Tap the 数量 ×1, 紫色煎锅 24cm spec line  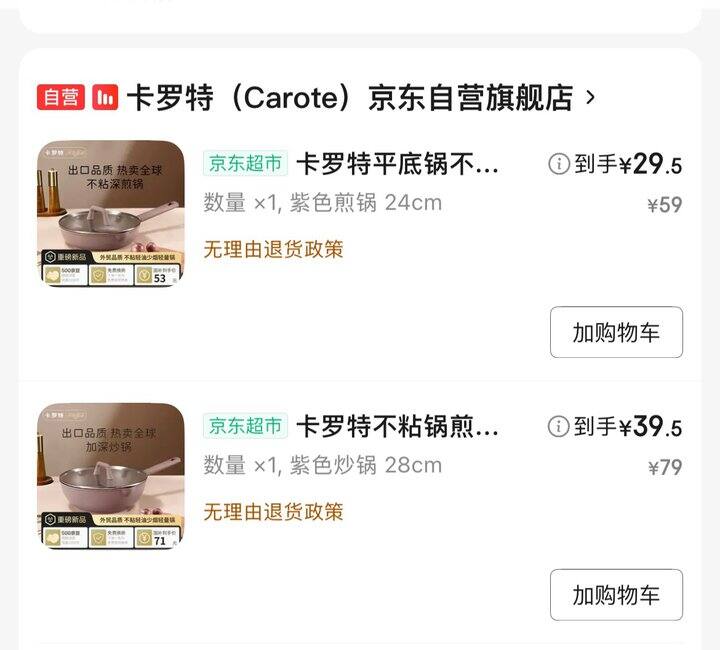coord(323,203)
